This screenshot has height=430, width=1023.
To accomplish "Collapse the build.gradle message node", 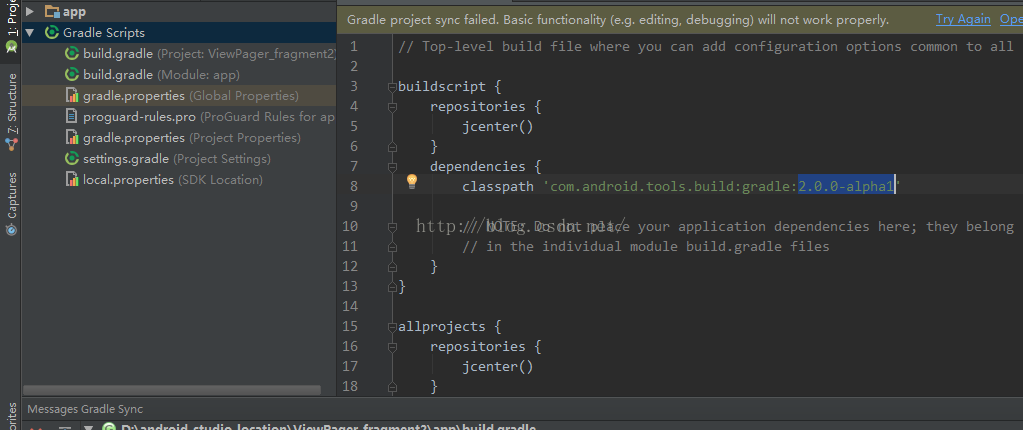I will pyautogui.click(x=89, y=428).
